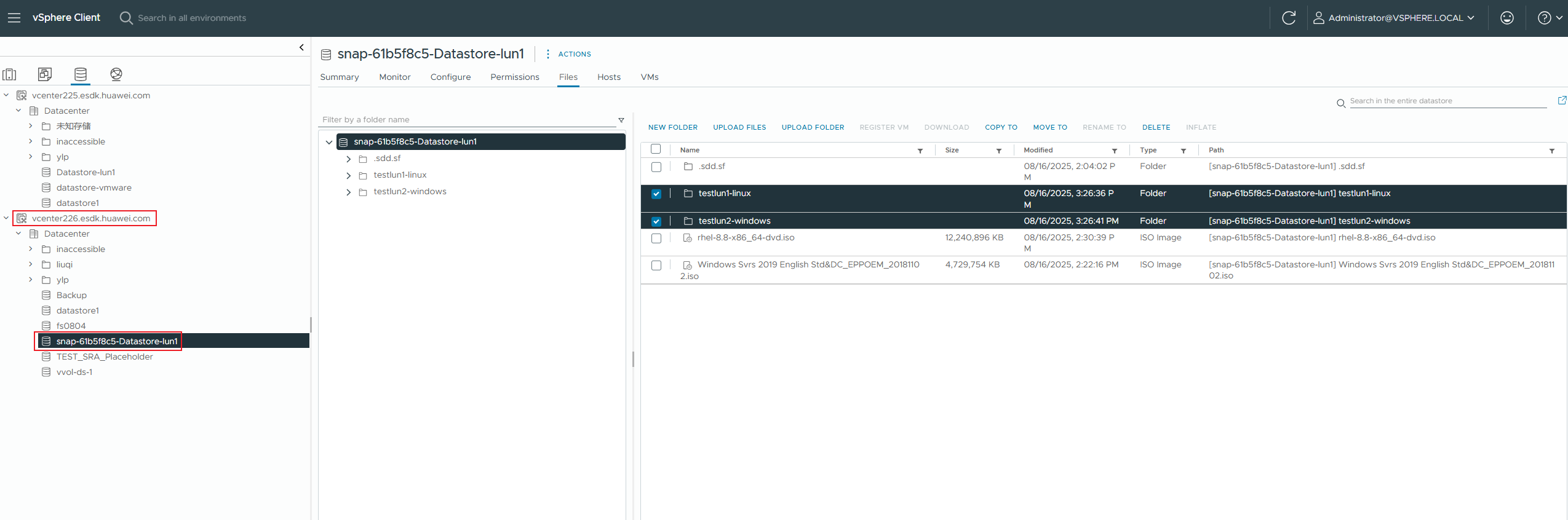Switch to Networking inventory view
The image size is (1568, 520).
coord(116,74)
